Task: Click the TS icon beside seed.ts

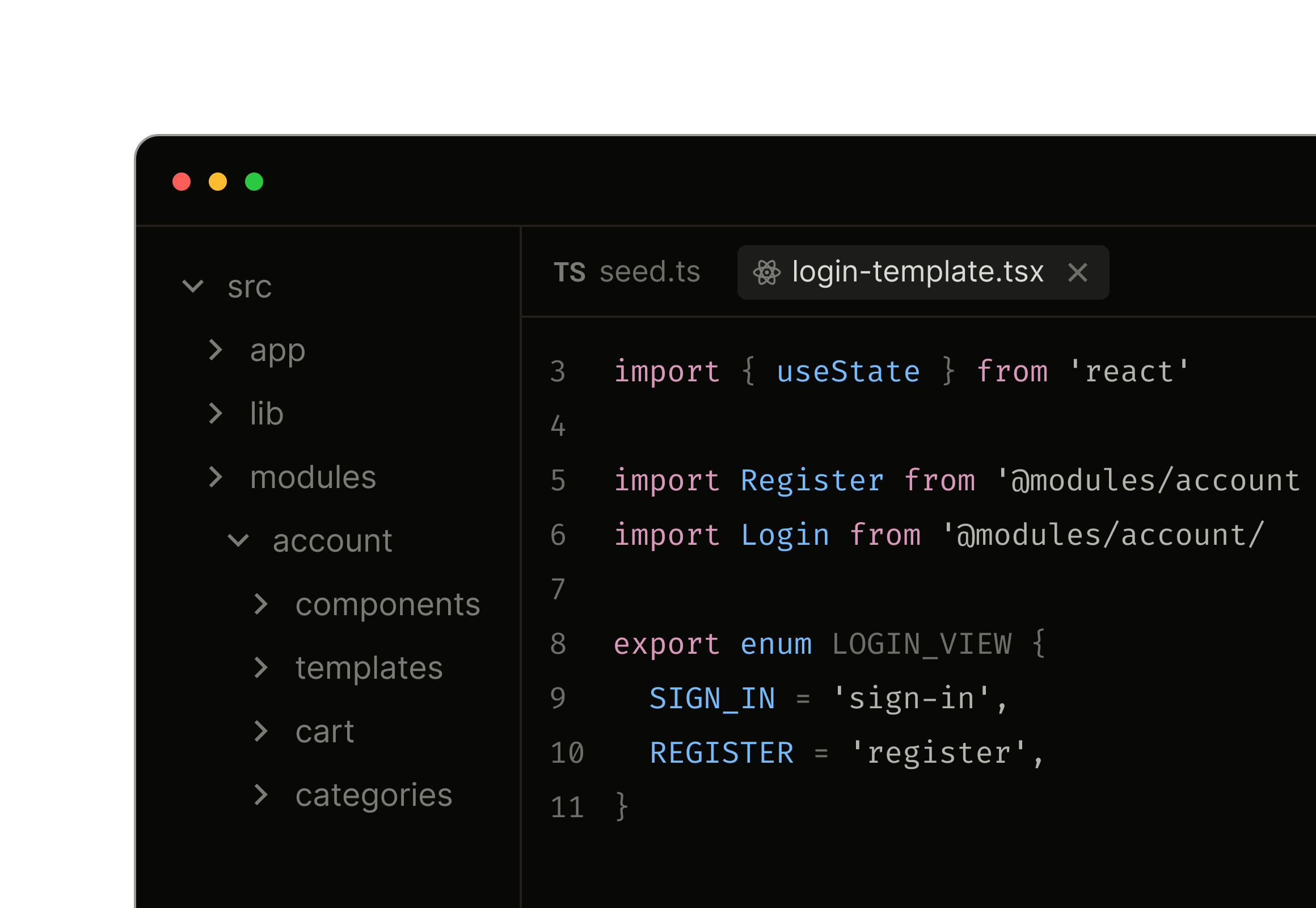Action: (569, 272)
